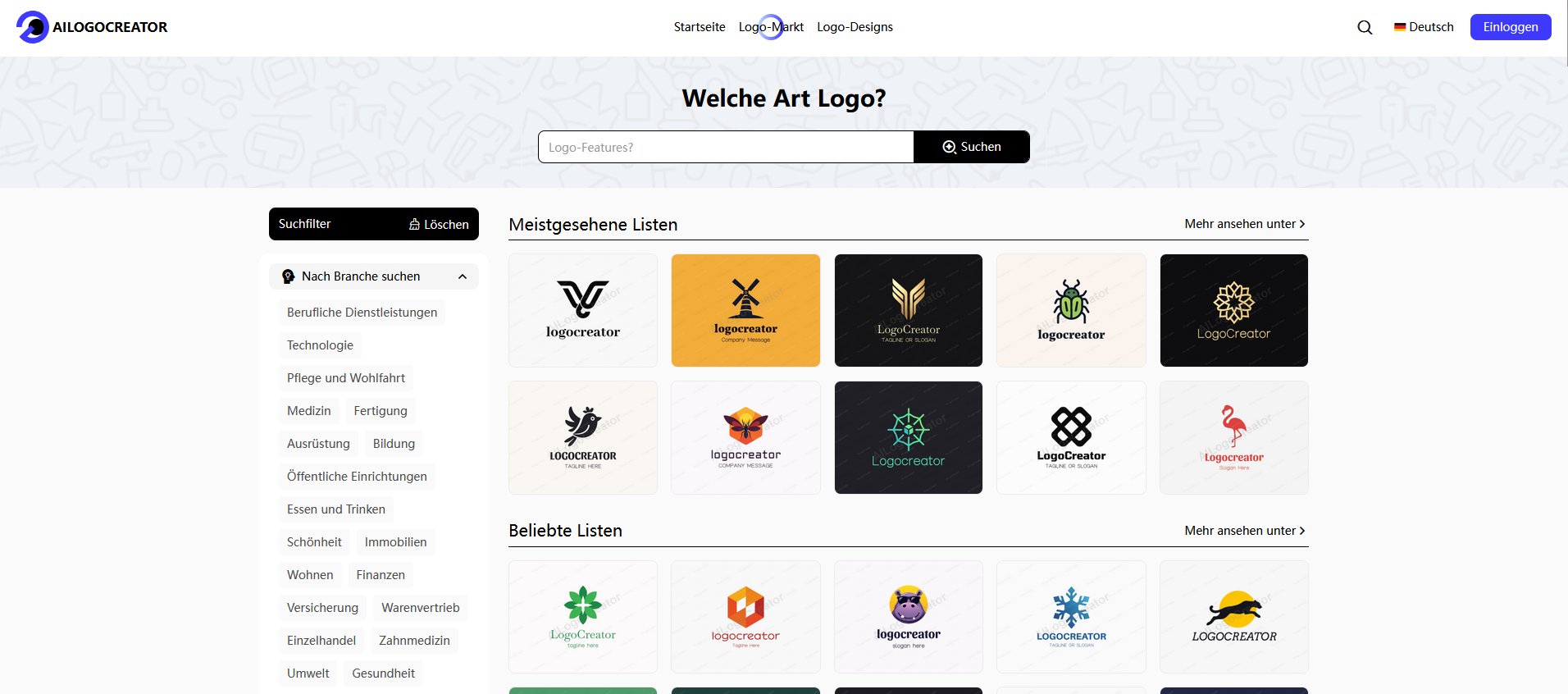The width and height of the screenshot is (1568, 694).
Task: Open the Deutsch language dropdown
Action: click(x=1424, y=27)
